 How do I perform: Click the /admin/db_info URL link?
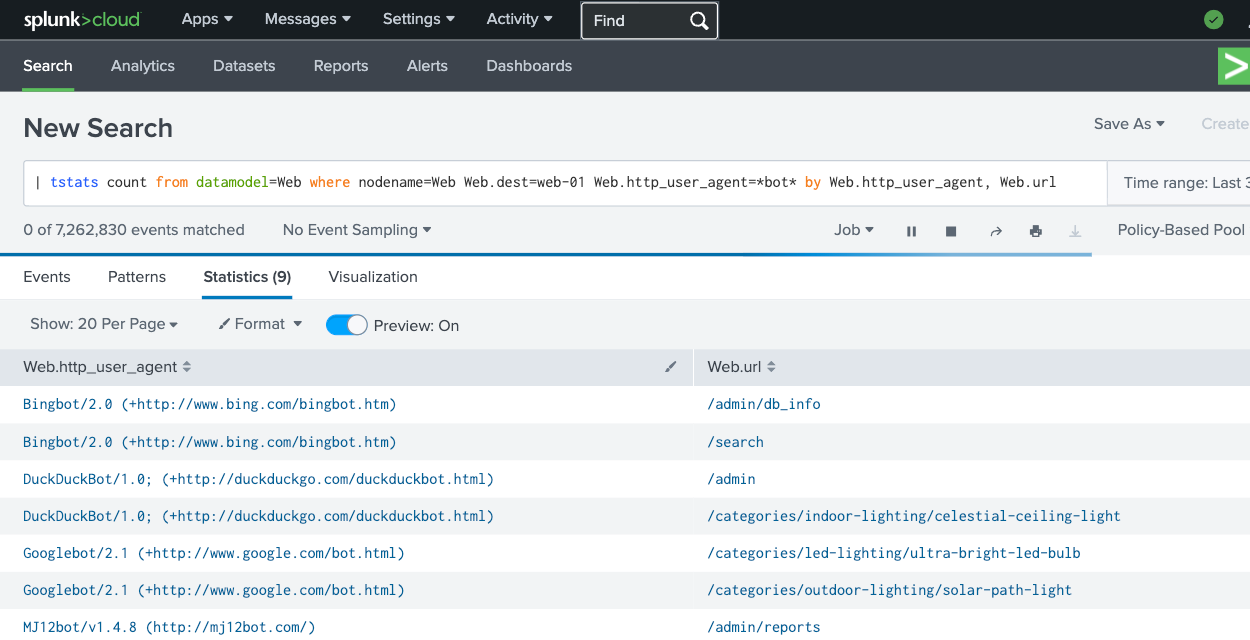pyautogui.click(x=761, y=404)
